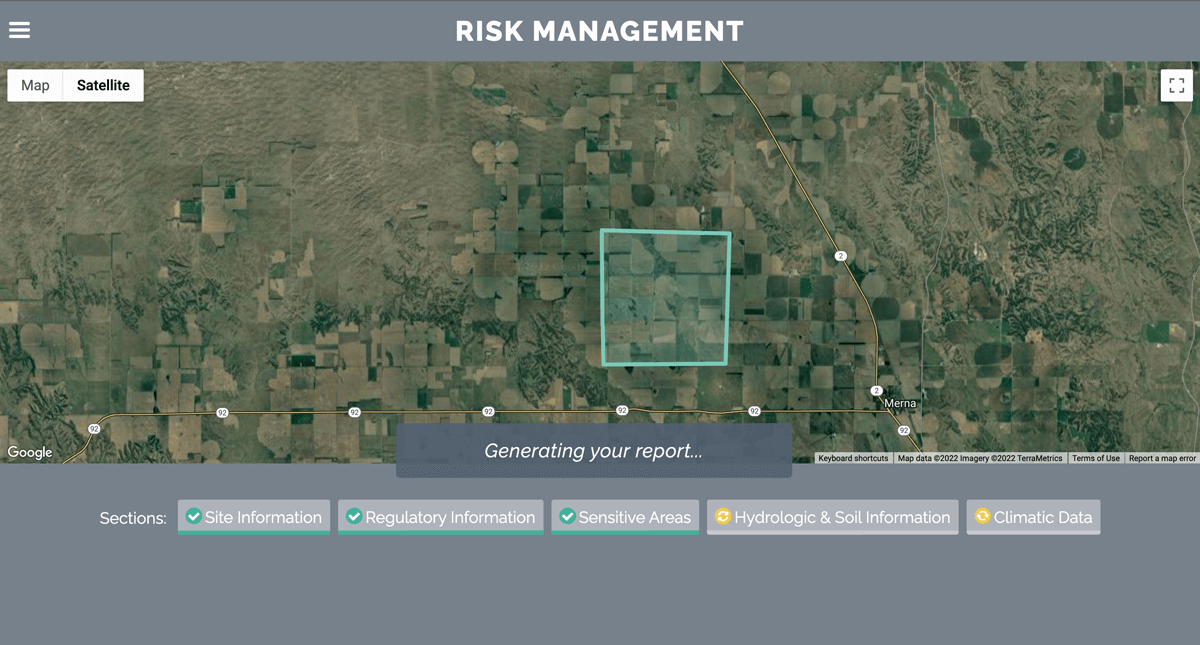Select the highlighted parcel square on the map
1200x645 pixels.
coord(665,297)
